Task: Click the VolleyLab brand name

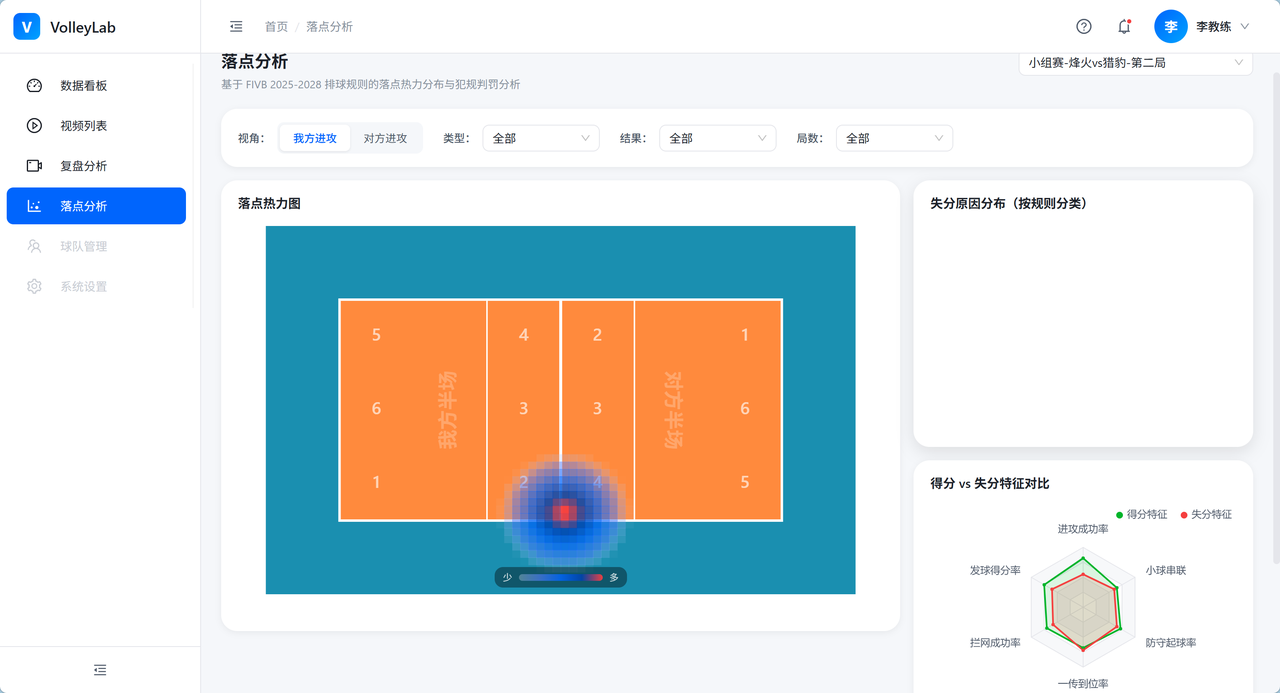Action: (x=83, y=28)
